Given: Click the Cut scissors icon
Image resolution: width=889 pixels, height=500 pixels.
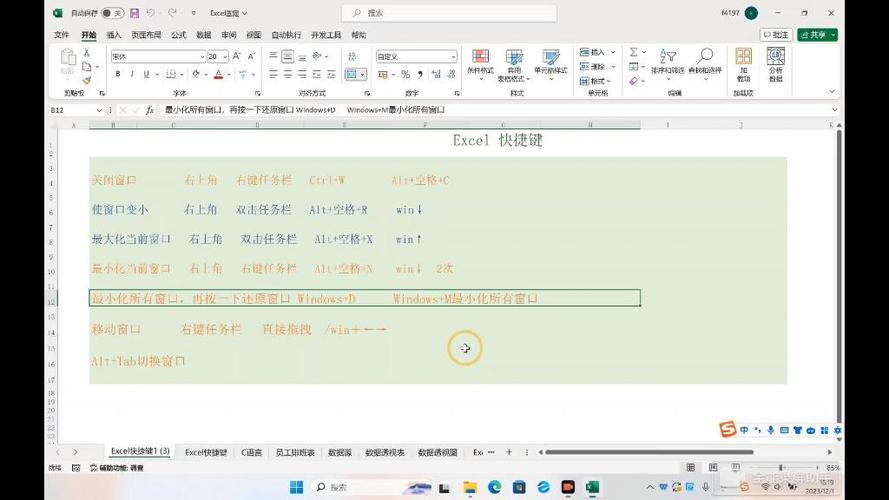Looking at the screenshot, I should click(87, 53).
